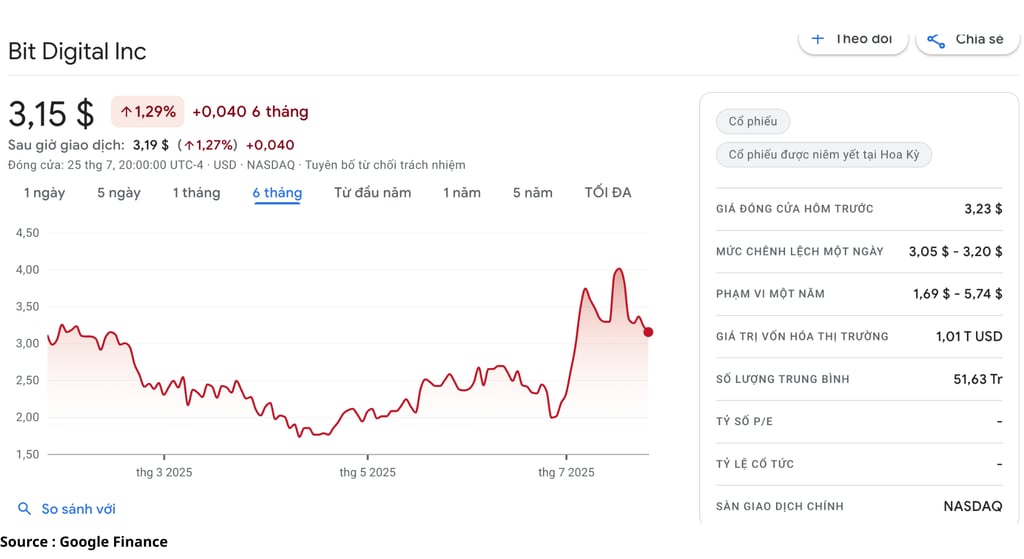The width and height of the screenshot is (1024, 559).
Task: Click Cổ phiếu được niêm yết tại Hoa Kỳ chip
Action: 823,155
